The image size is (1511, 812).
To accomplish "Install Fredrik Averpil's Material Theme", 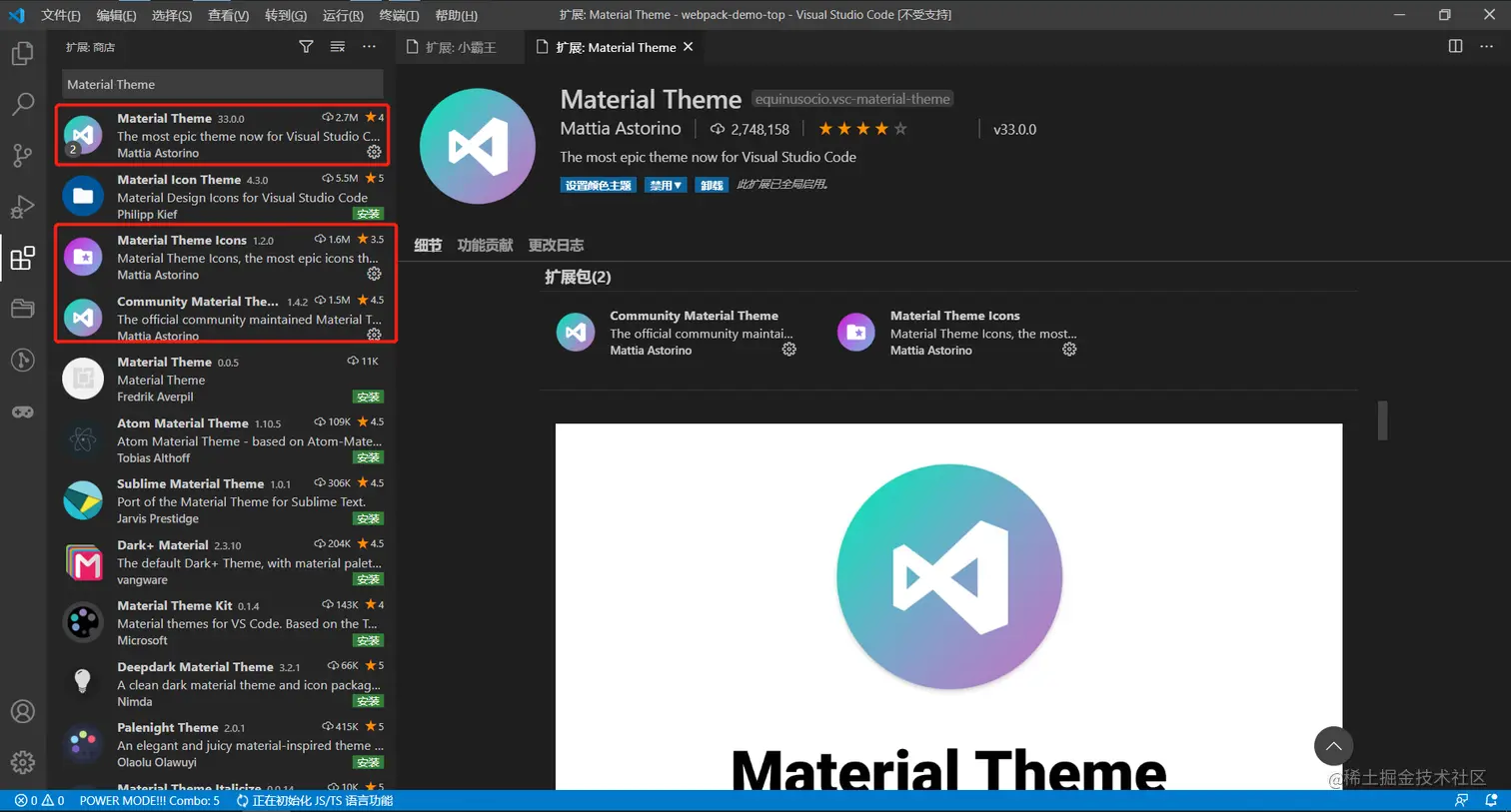I will click(369, 397).
